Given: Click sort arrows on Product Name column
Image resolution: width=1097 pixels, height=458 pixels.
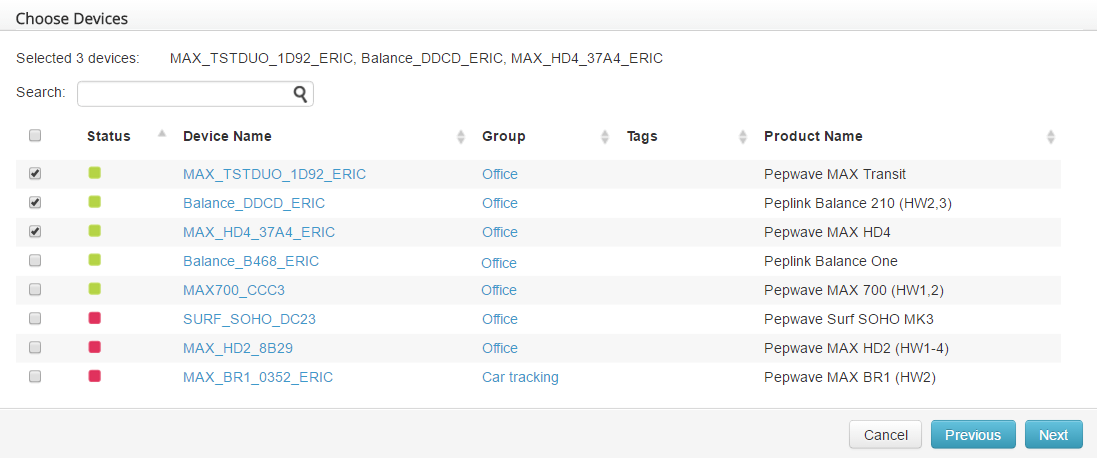Looking at the screenshot, I should [x=1050, y=137].
